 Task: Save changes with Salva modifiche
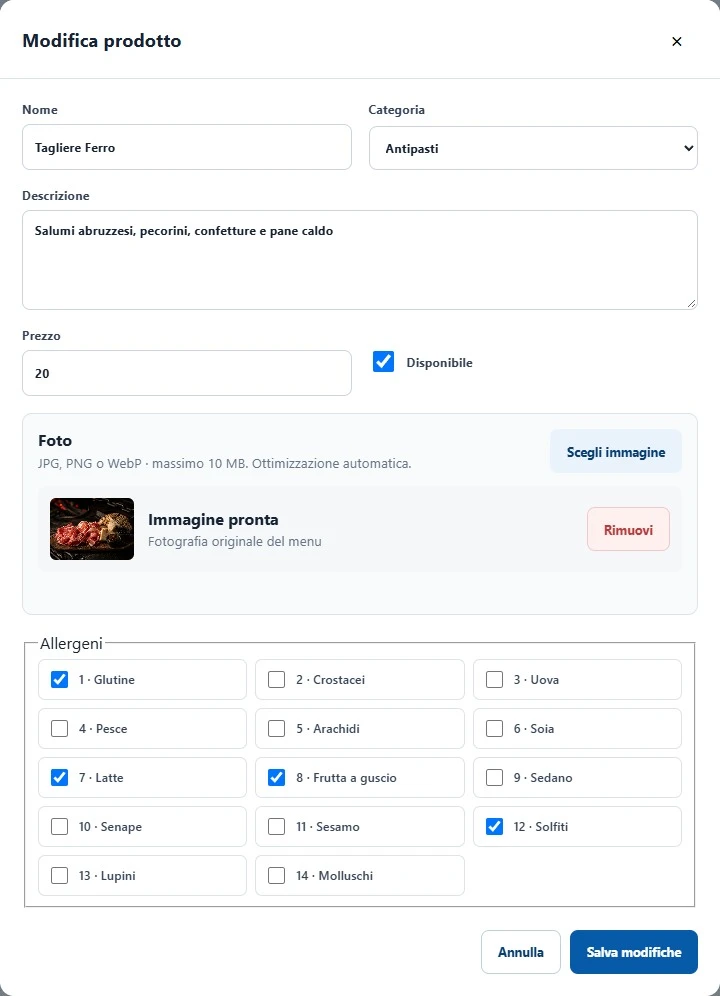(x=634, y=952)
